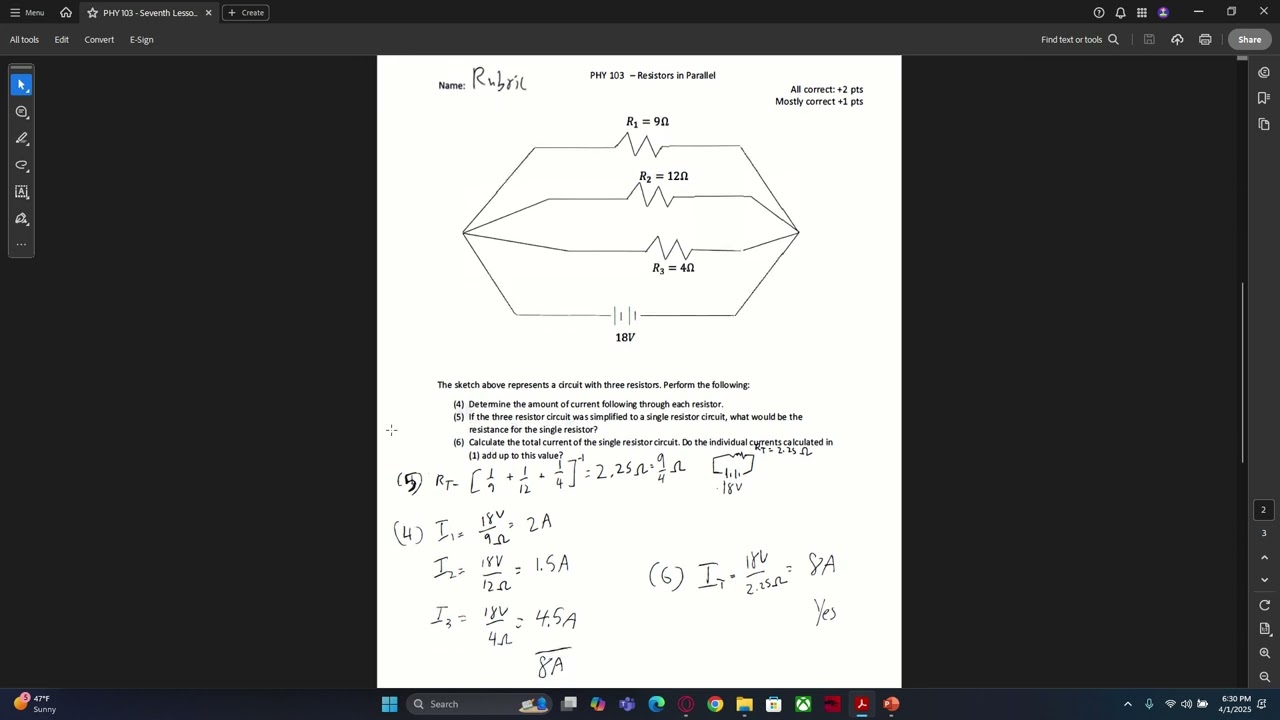Select the arrow selection tool in the left toolbar
This screenshot has height=720, width=1280.
pyautogui.click(x=21, y=85)
